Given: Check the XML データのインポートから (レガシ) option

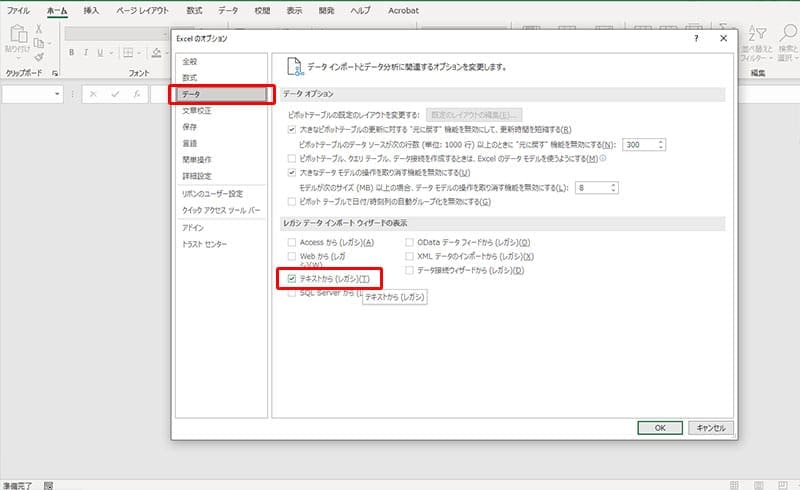Looking at the screenshot, I should tap(409, 256).
